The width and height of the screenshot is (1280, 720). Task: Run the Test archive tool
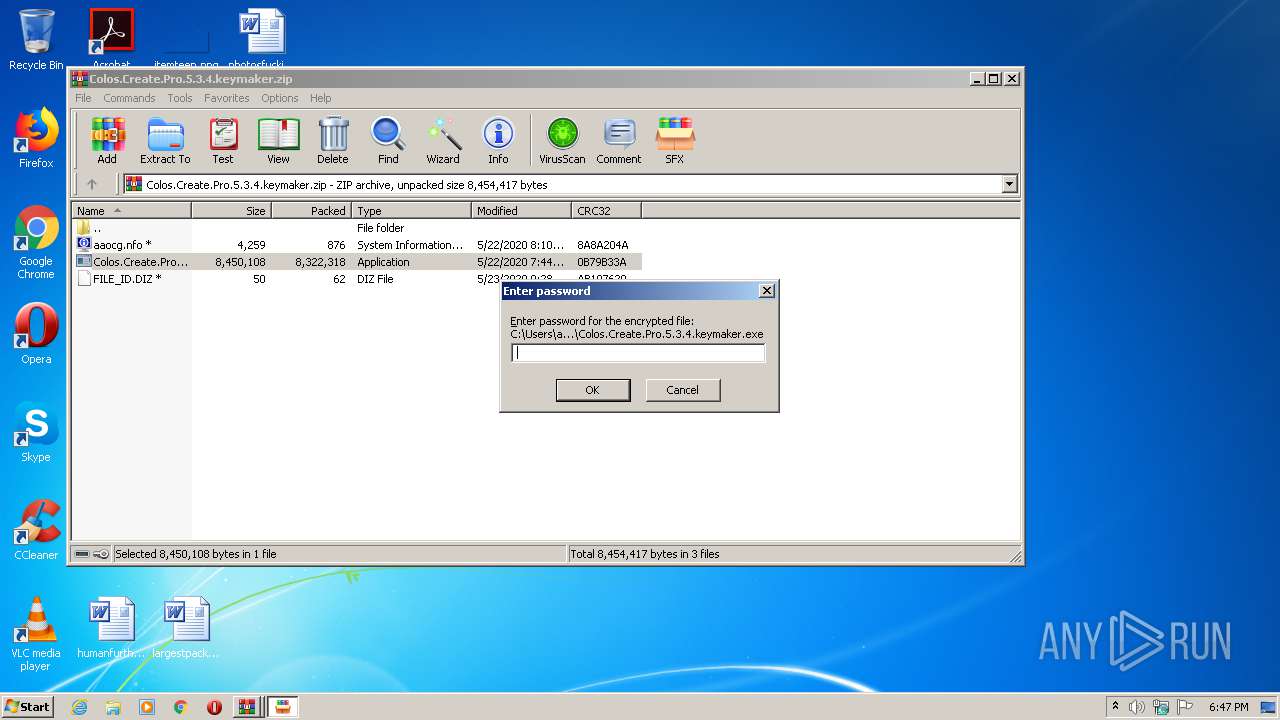223,141
